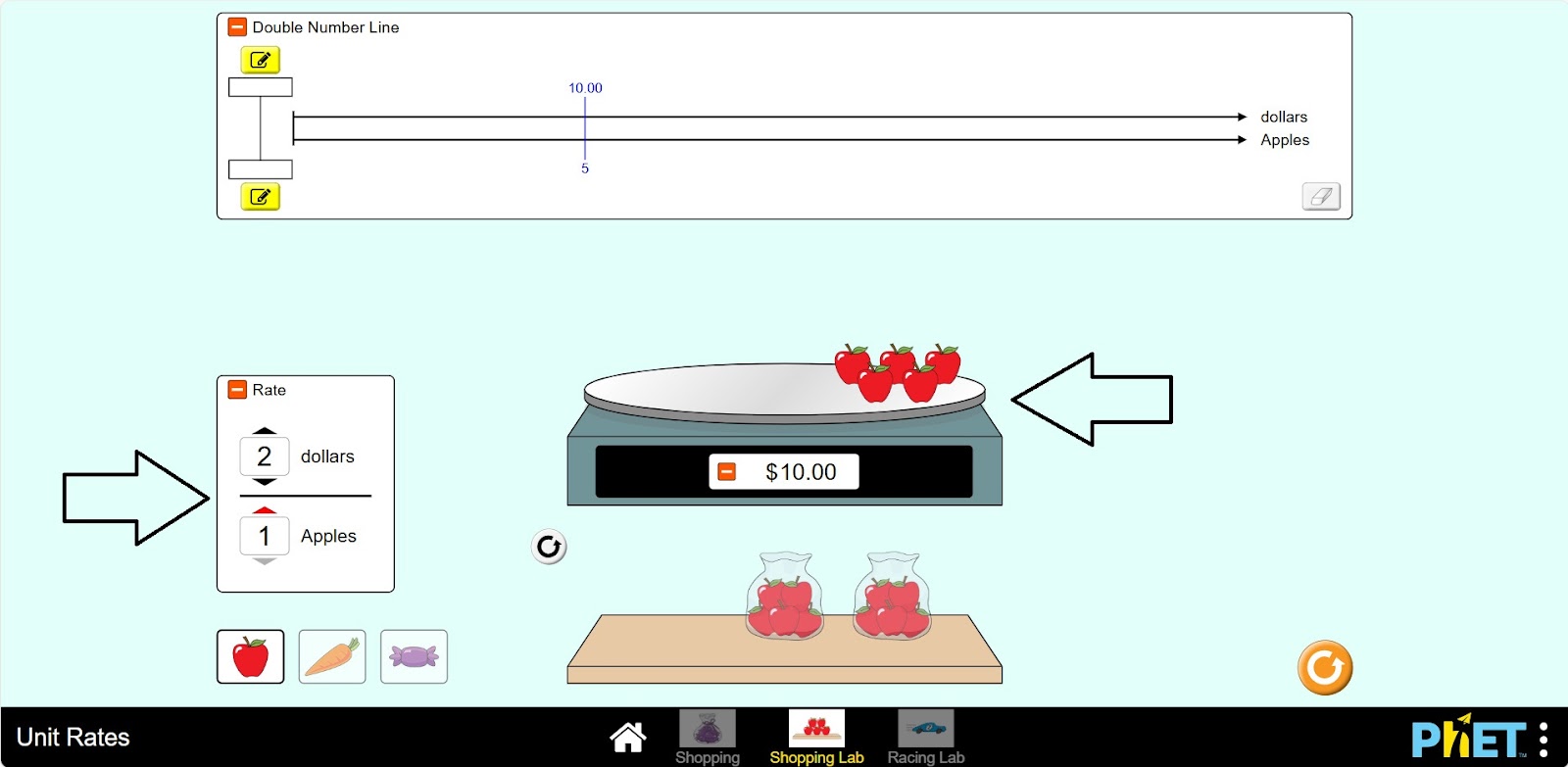Viewport: 1568px width, 767px height.
Task: Collapse the scale cost display
Action: coord(727,472)
